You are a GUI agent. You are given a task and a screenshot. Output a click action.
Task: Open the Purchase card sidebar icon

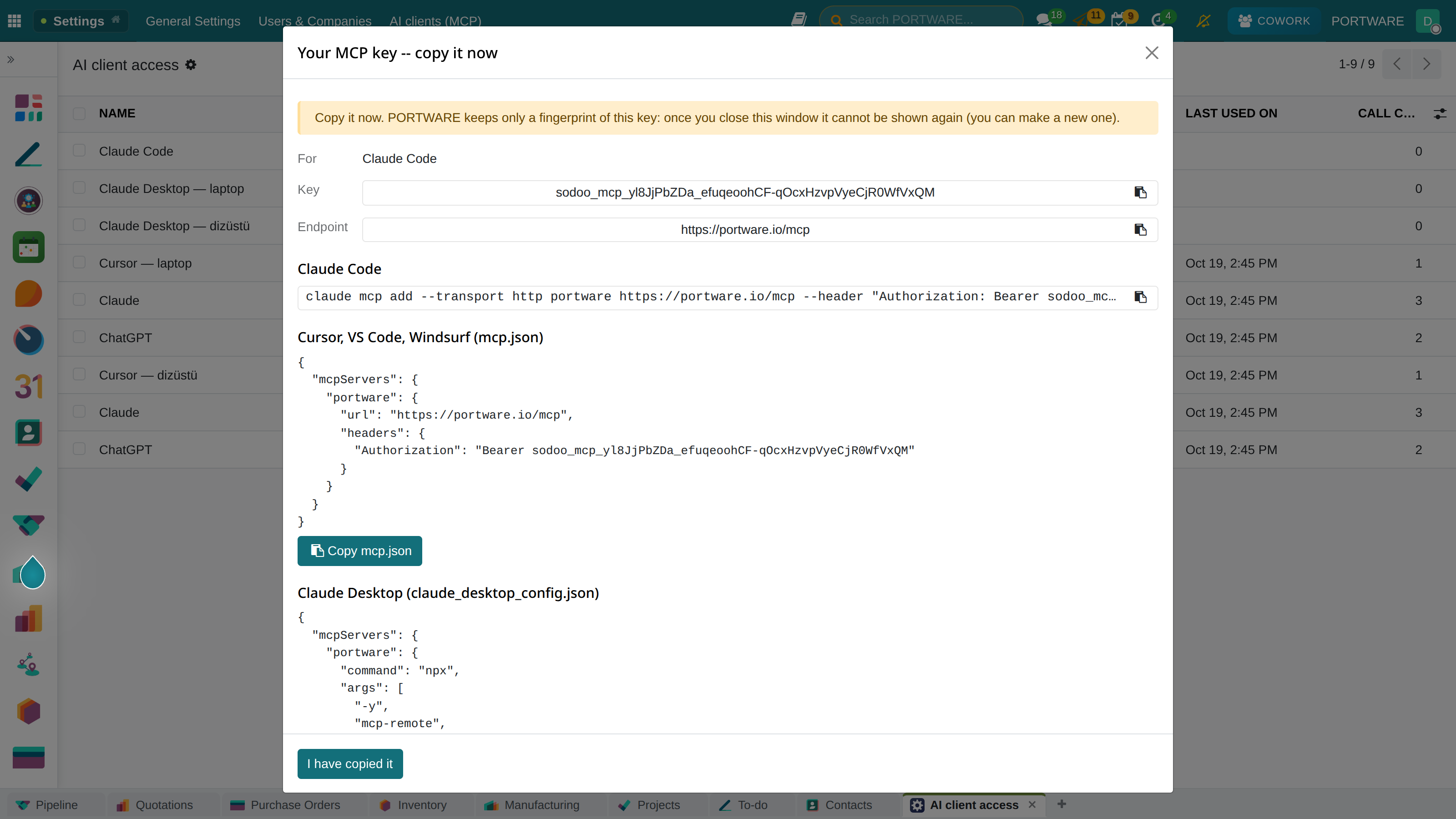28,758
